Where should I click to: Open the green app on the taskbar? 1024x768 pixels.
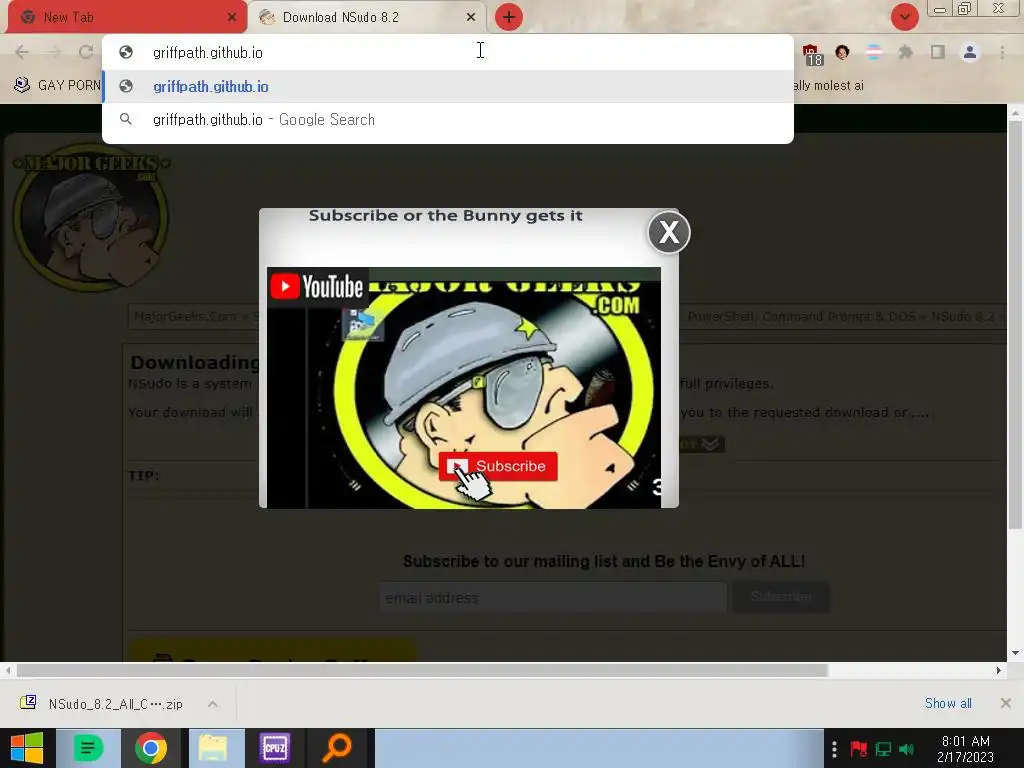88,748
